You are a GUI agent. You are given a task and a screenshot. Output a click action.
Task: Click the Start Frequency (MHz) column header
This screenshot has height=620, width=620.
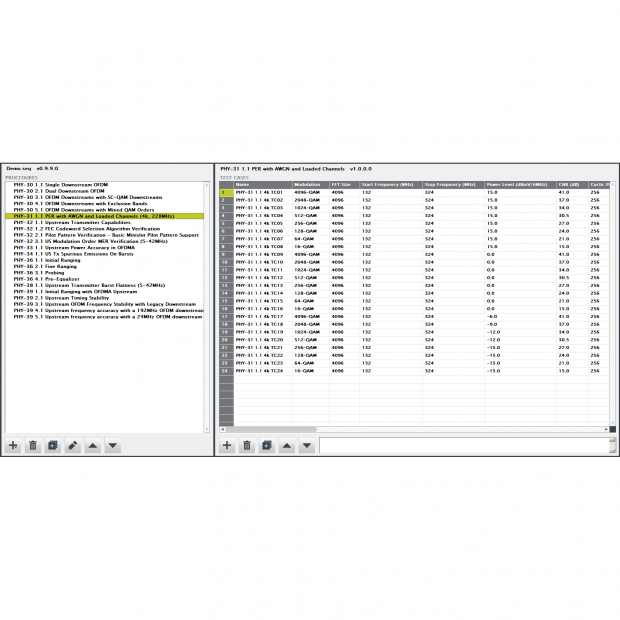(388, 185)
